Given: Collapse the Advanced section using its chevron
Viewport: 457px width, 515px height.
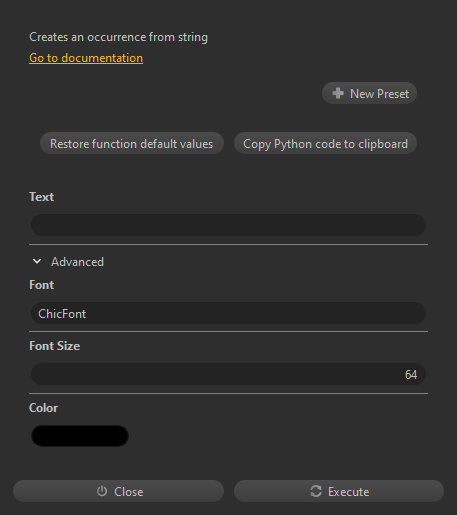Looking at the screenshot, I should click(x=37, y=261).
